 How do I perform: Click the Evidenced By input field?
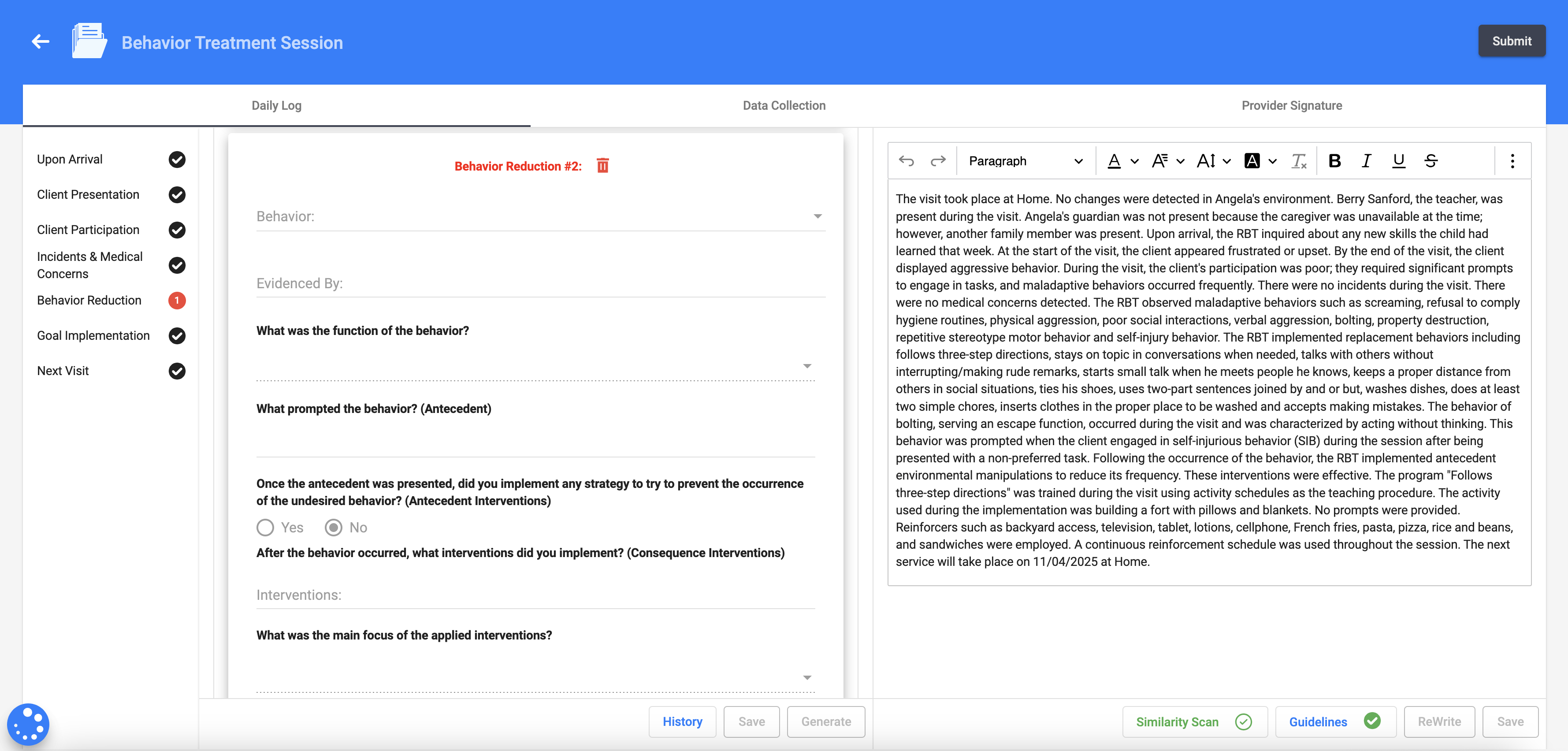541,283
